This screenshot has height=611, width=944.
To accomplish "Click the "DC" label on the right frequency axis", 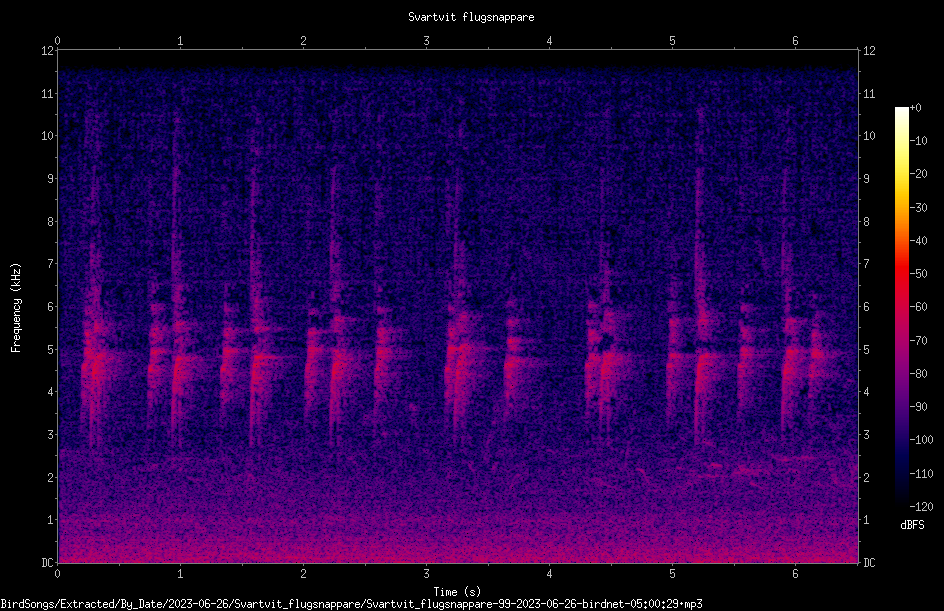I will point(869,563).
